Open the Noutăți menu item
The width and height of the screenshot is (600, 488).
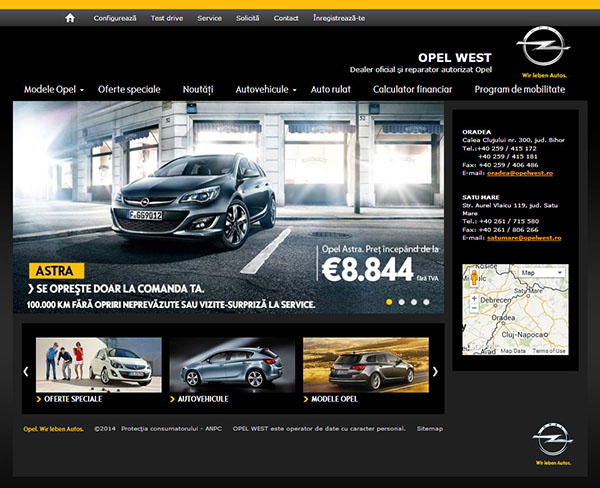(198, 90)
